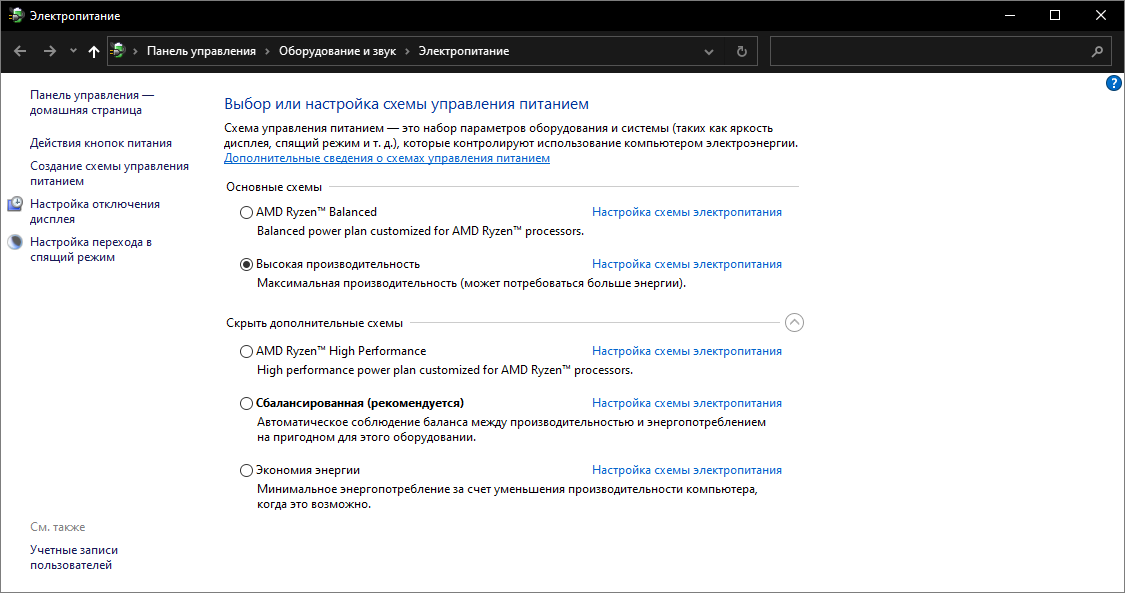Click the forward navigation arrow

[x=49, y=51]
